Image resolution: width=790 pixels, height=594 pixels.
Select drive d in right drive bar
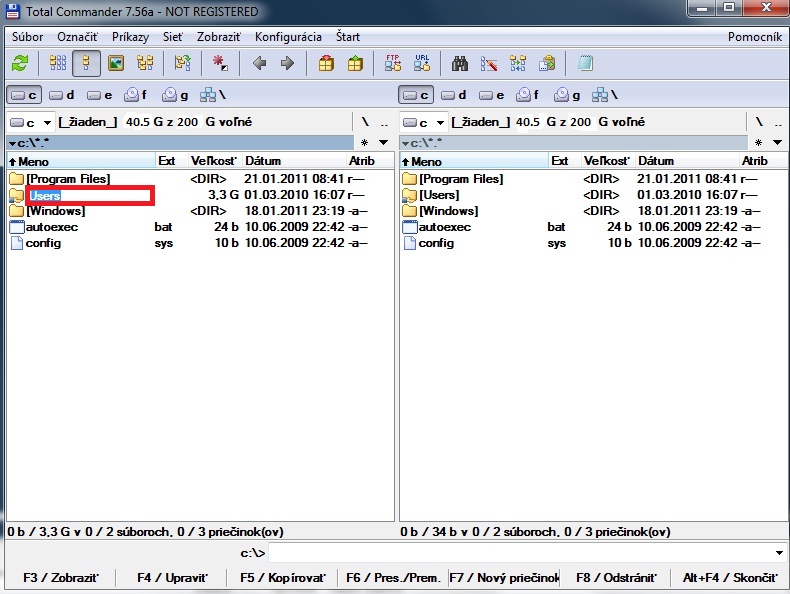(x=453, y=95)
